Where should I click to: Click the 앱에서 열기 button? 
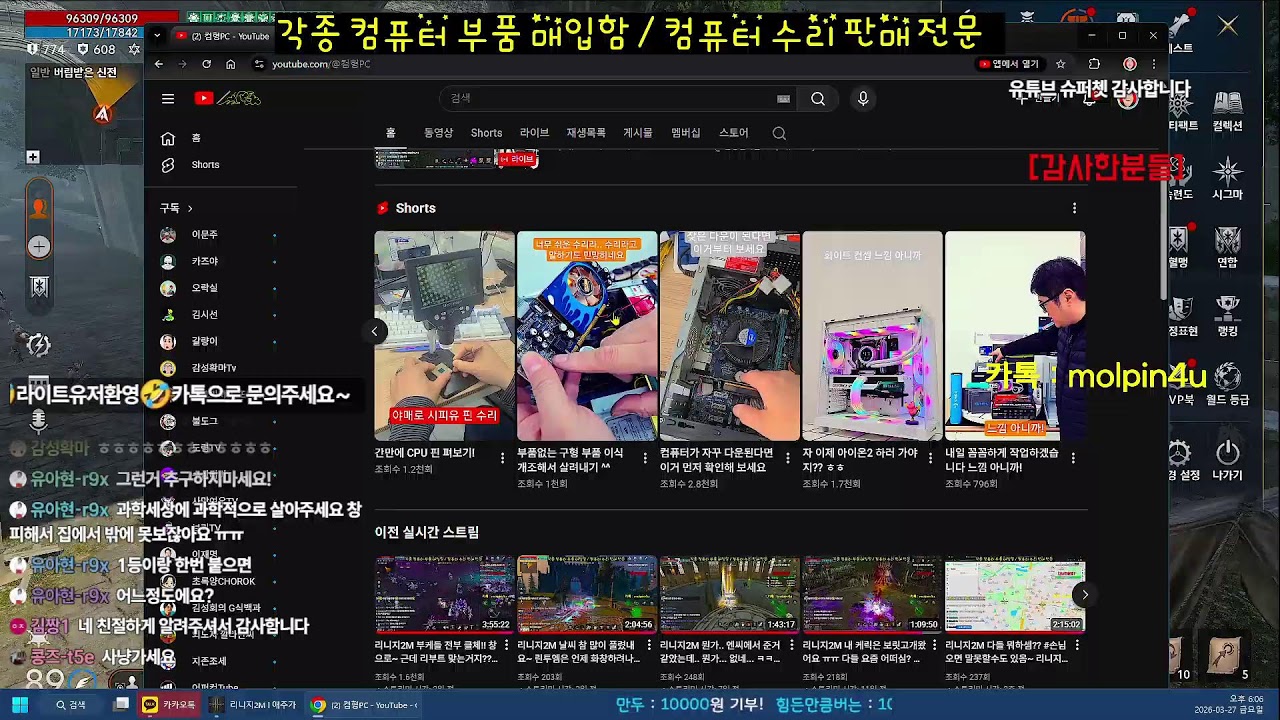coord(1009,64)
